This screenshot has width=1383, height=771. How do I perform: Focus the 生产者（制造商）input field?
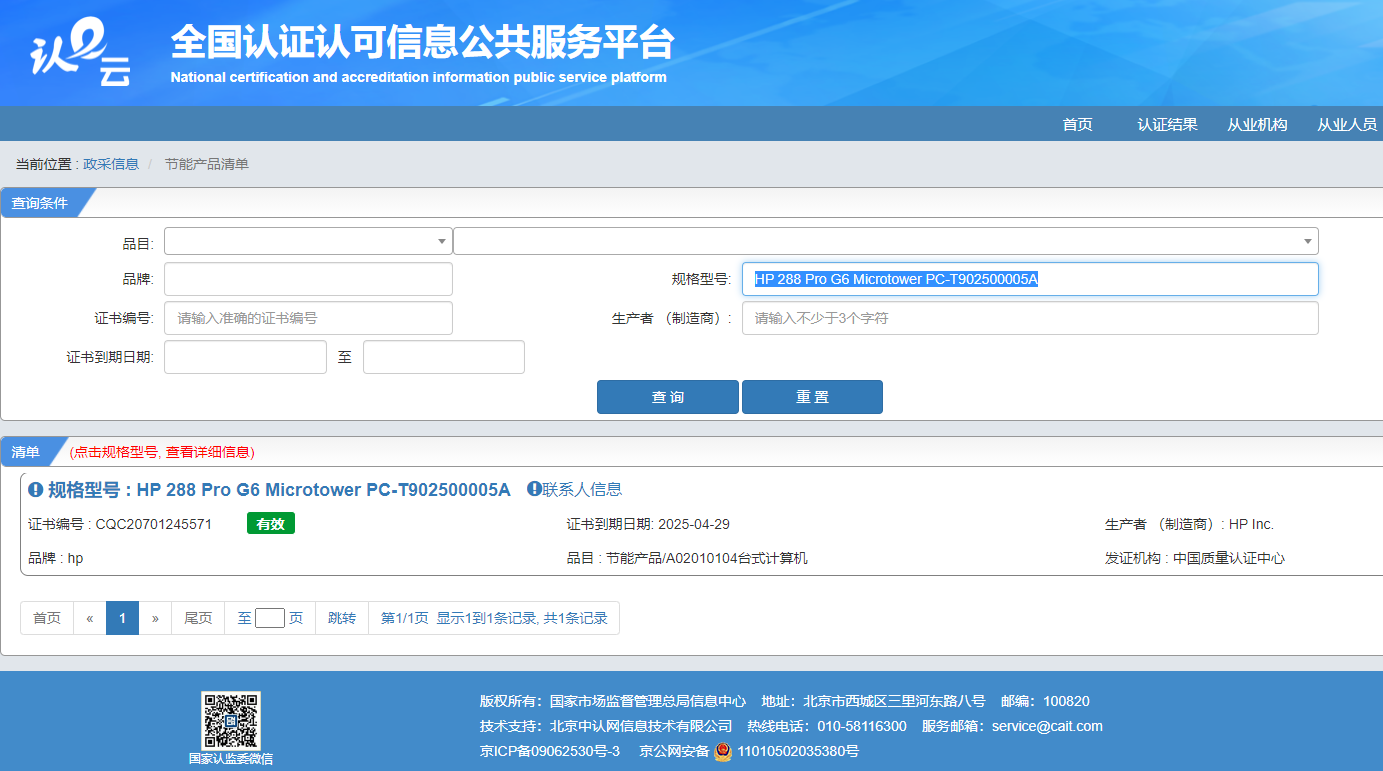click(1030, 318)
